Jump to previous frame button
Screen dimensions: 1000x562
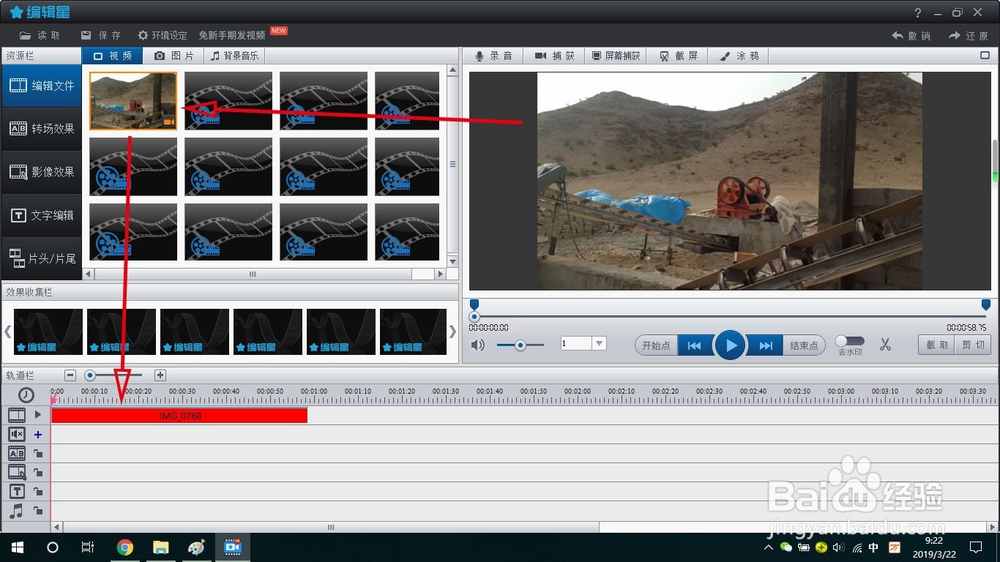[694, 346]
